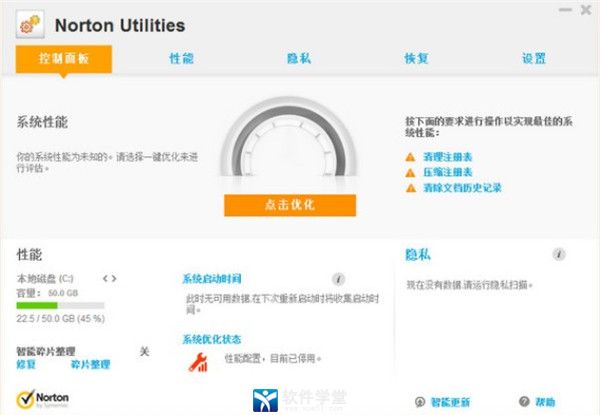Switch to the 性能 tab
The height and width of the screenshot is (415, 600).
181,59
